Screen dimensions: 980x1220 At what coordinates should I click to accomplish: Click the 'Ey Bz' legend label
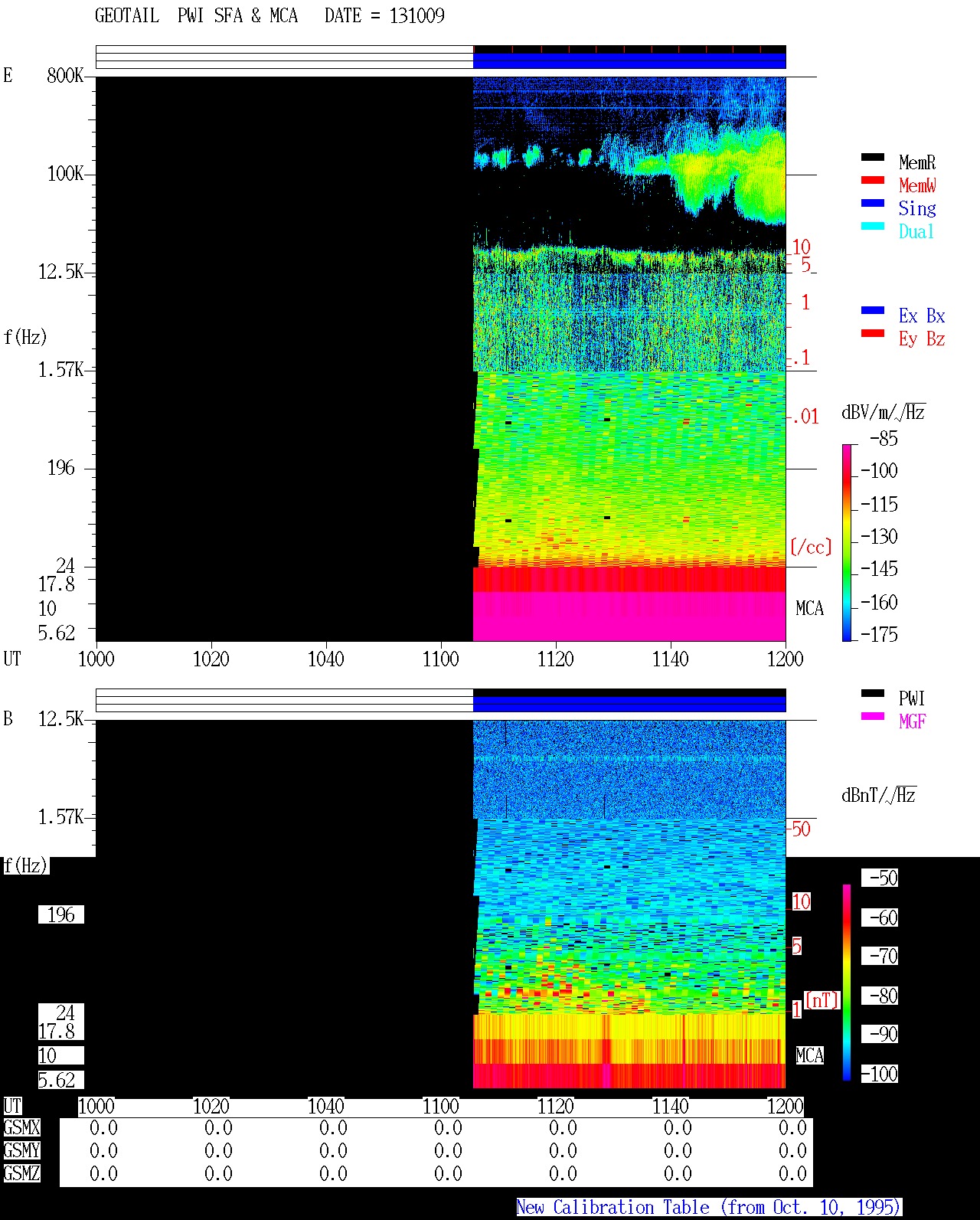click(x=922, y=339)
